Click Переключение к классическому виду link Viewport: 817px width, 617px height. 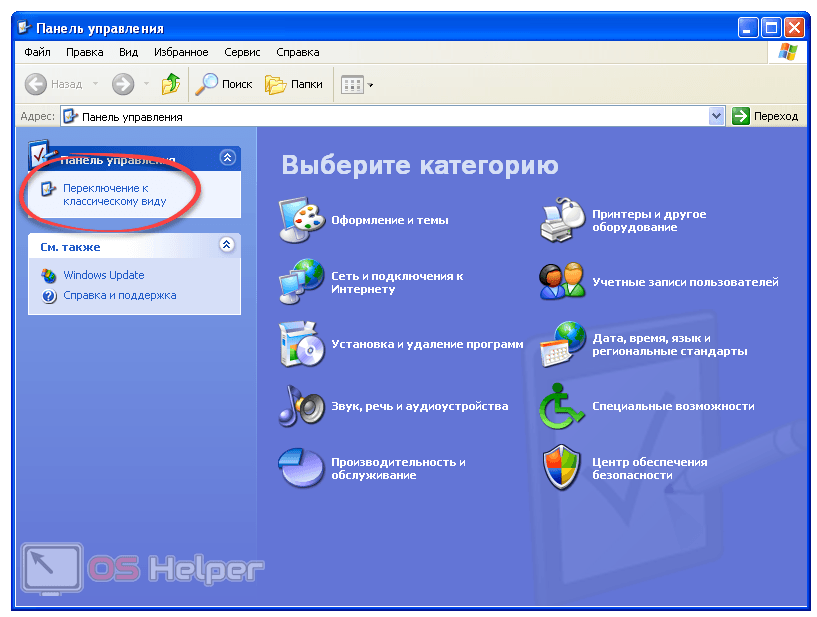click(114, 194)
